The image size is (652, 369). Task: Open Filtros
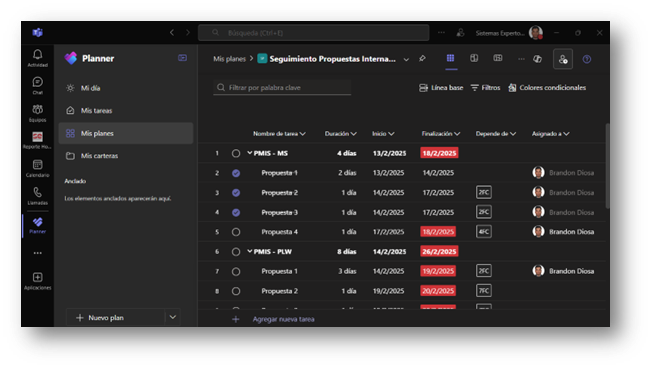[x=485, y=88]
